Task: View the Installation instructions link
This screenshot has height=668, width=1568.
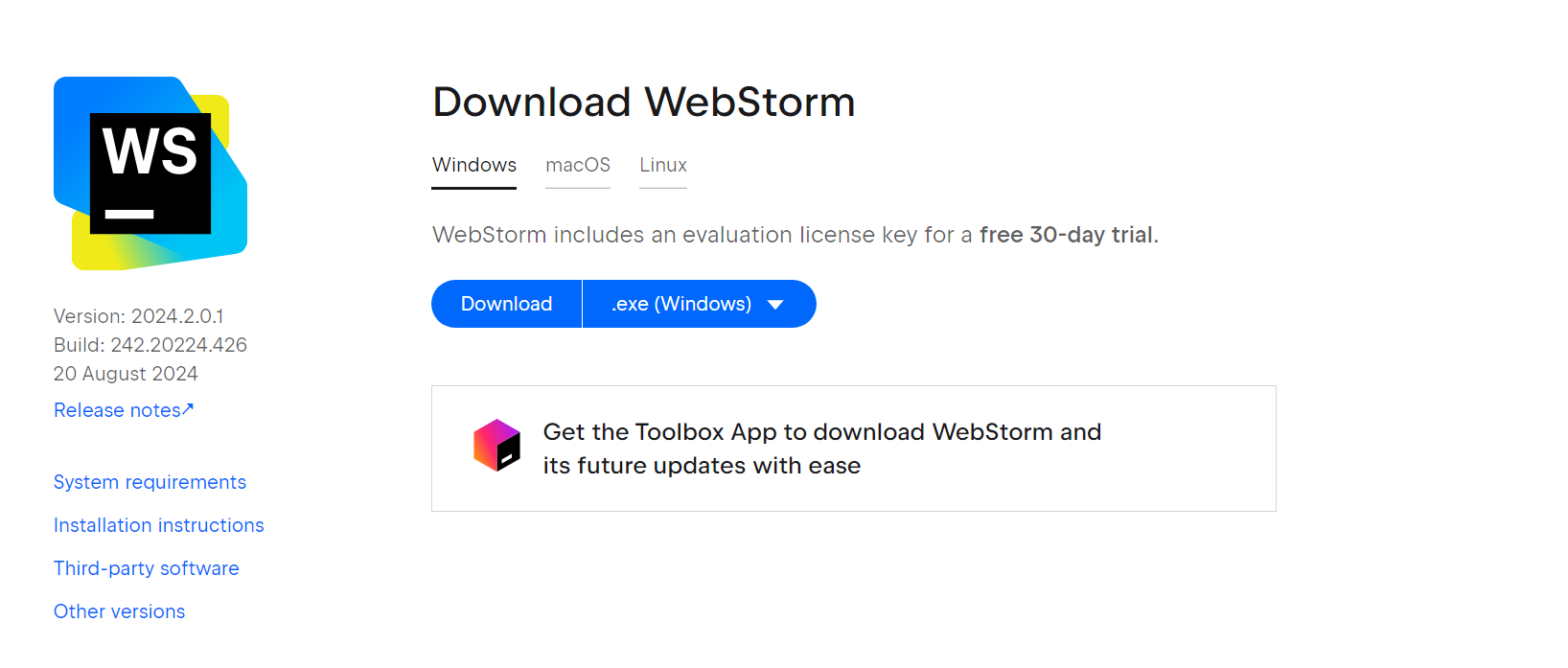Action: point(159,525)
